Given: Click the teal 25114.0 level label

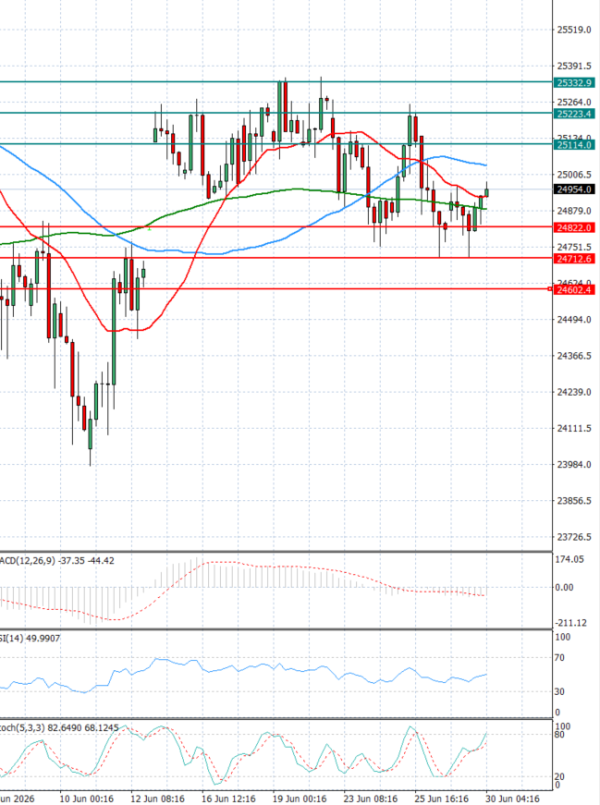Looking at the screenshot, I should pyautogui.click(x=574, y=145).
